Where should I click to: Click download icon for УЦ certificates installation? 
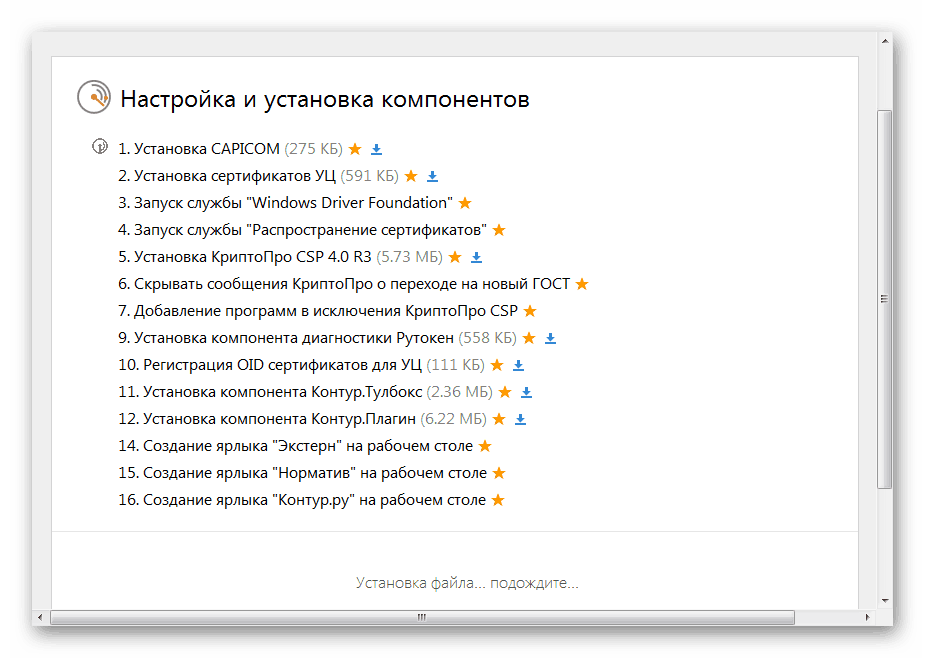[x=432, y=176]
